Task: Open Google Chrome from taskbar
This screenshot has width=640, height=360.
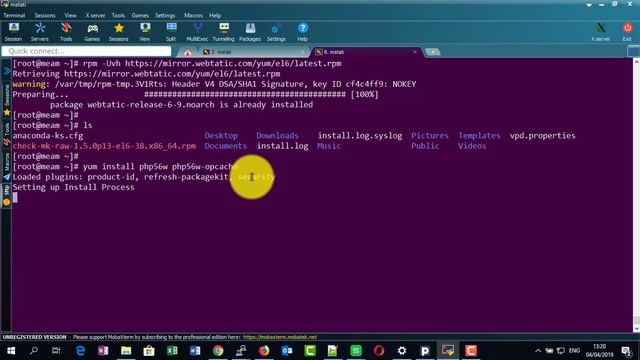Action: pyautogui.click(x=218, y=351)
